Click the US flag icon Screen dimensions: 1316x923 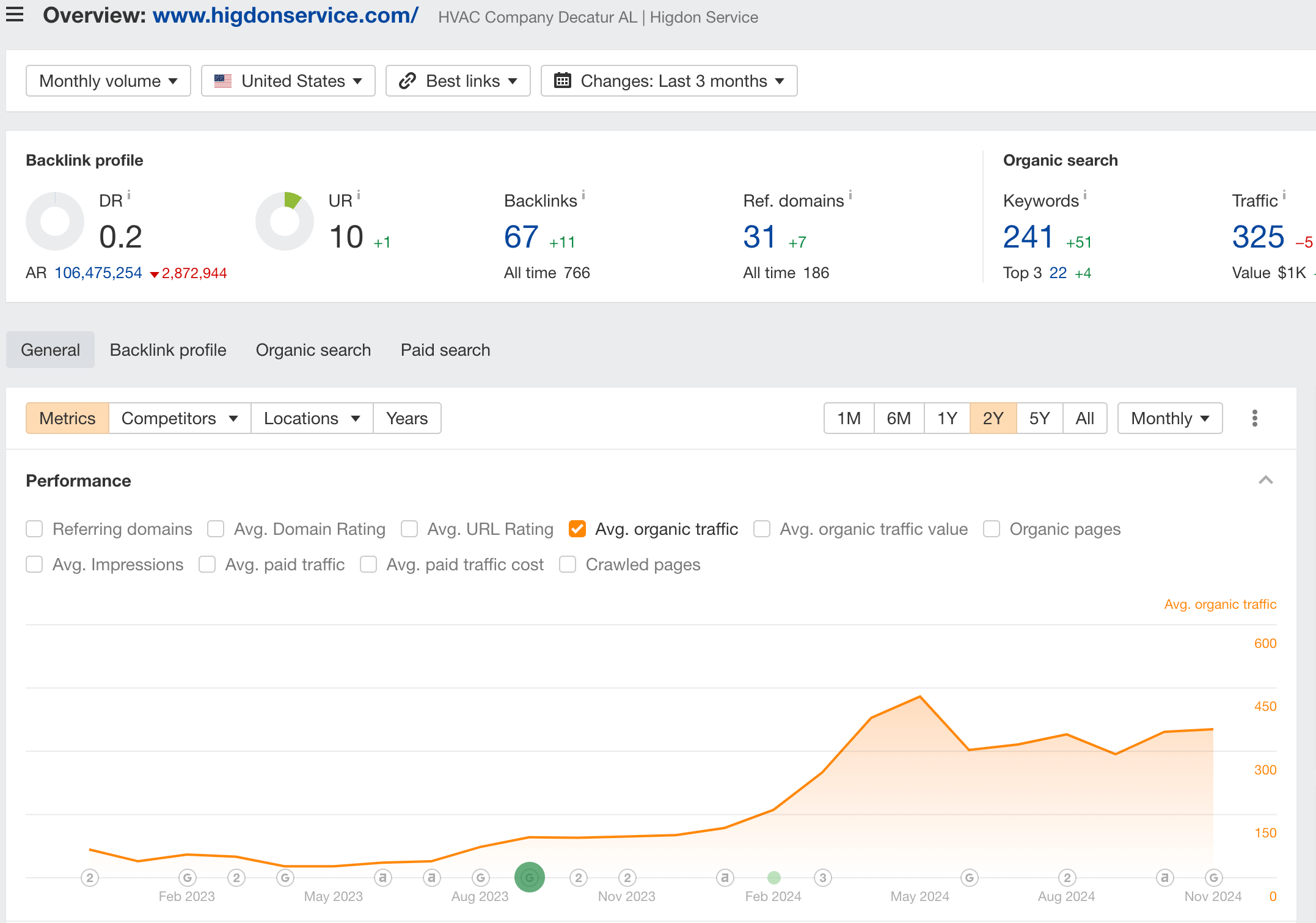tap(223, 81)
